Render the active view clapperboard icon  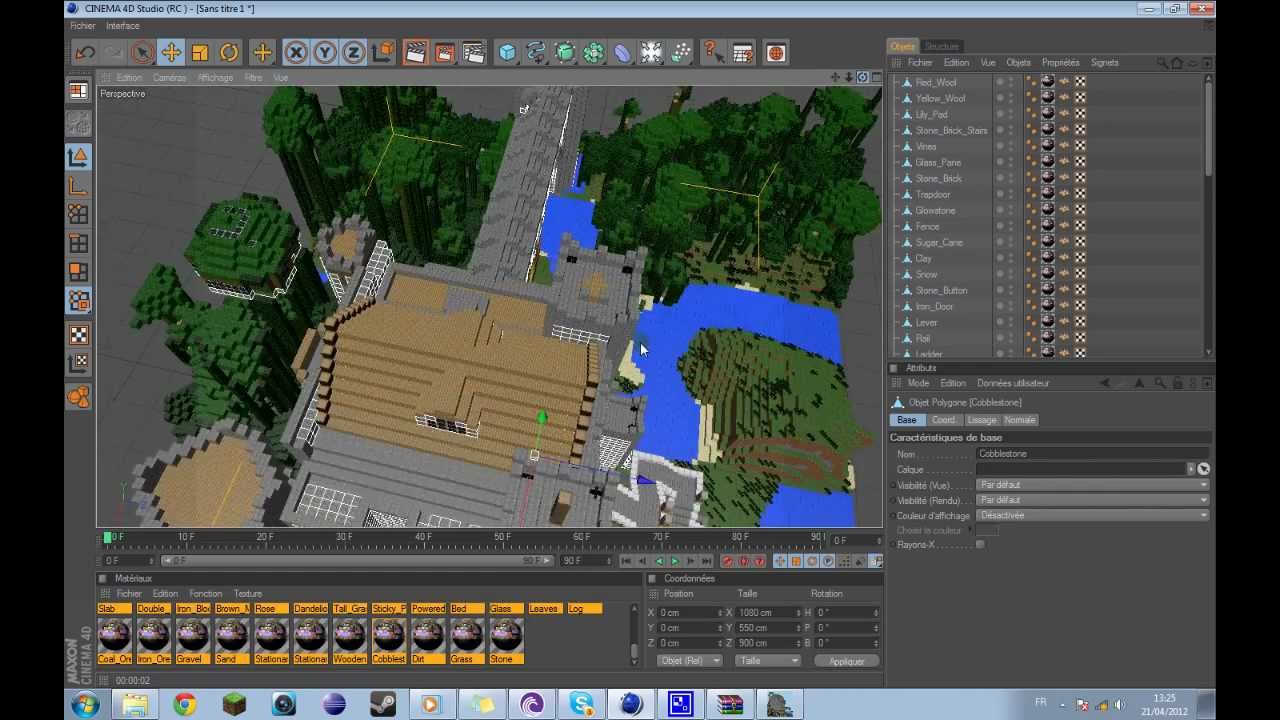tap(416, 53)
